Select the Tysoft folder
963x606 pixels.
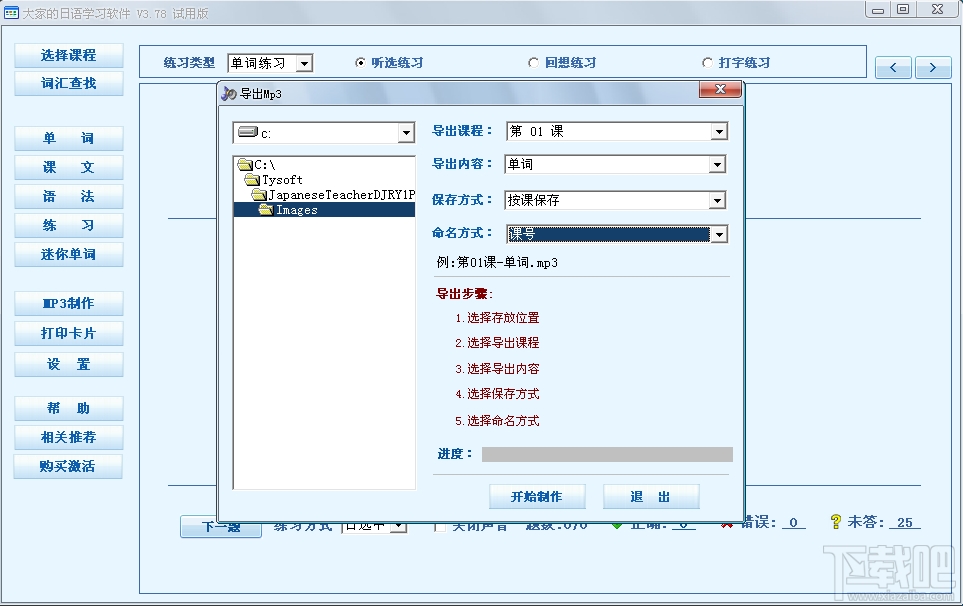tap(274, 179)
